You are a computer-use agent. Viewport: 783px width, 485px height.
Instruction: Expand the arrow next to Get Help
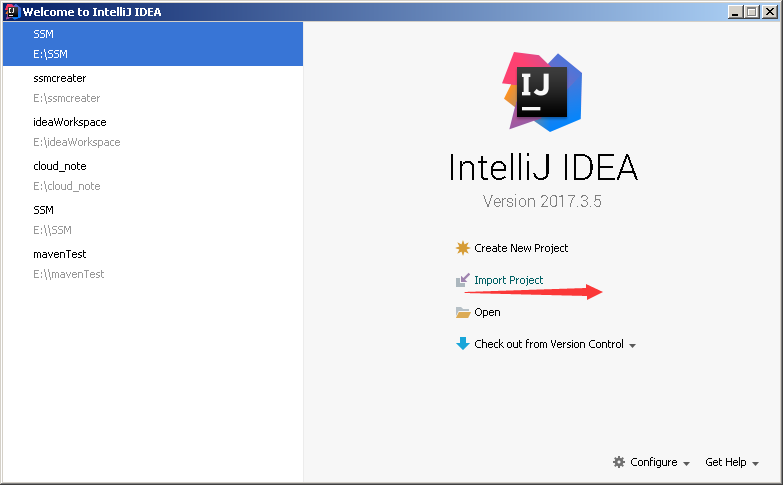756,464
